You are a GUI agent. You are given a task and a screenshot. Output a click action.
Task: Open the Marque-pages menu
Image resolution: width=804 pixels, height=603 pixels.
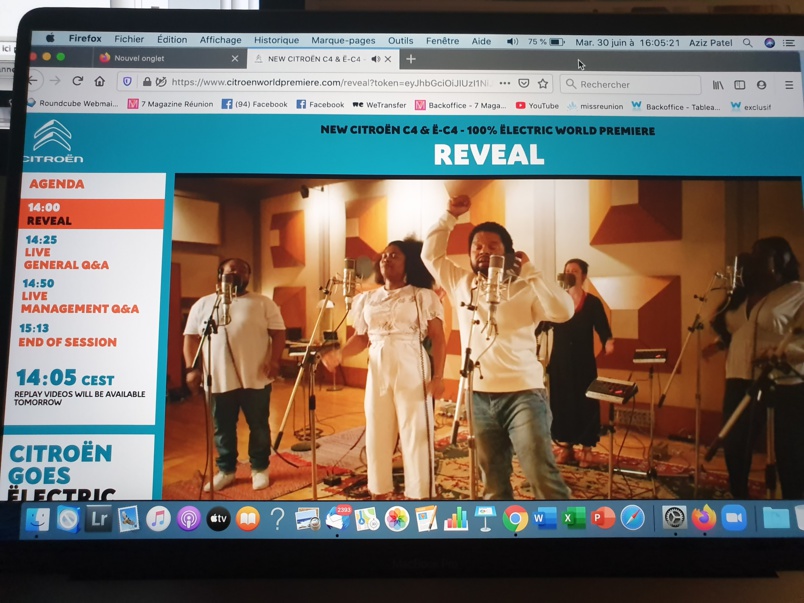343,41
